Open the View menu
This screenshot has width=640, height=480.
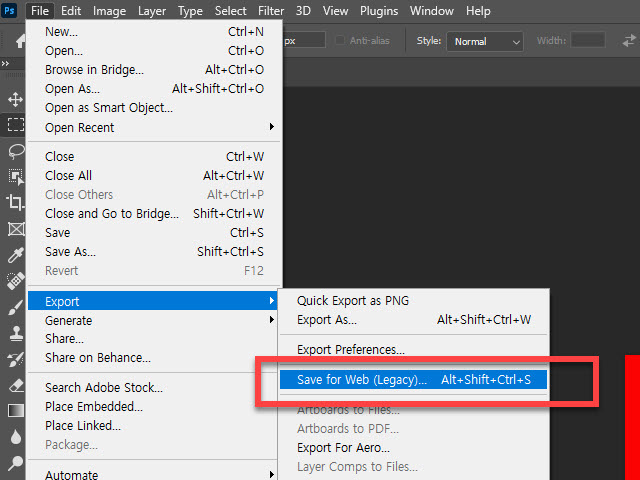pyautogui.click(x=335, y=11)
